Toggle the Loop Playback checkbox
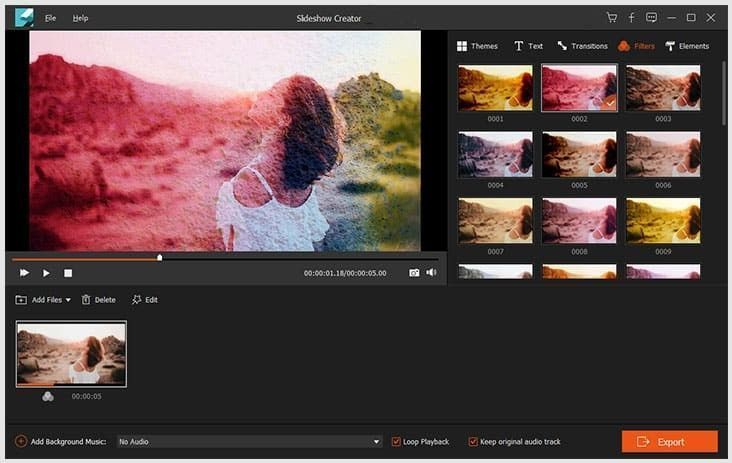Image resolution: width=732 pixels, height=463 pixels. [x=396, y=442]
